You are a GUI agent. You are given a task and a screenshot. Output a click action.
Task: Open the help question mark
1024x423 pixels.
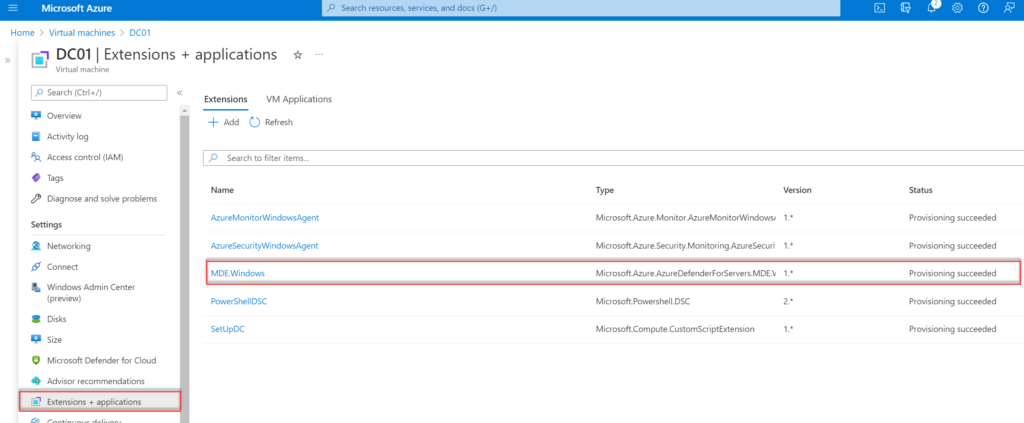(984, 8)
